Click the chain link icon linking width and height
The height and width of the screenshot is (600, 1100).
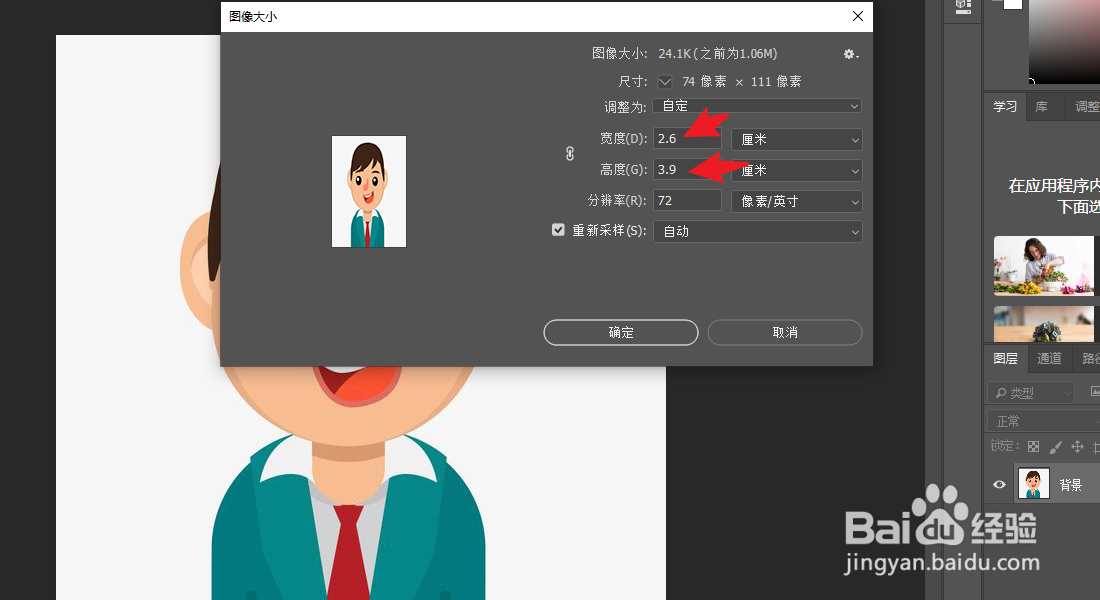coord(569,154)
